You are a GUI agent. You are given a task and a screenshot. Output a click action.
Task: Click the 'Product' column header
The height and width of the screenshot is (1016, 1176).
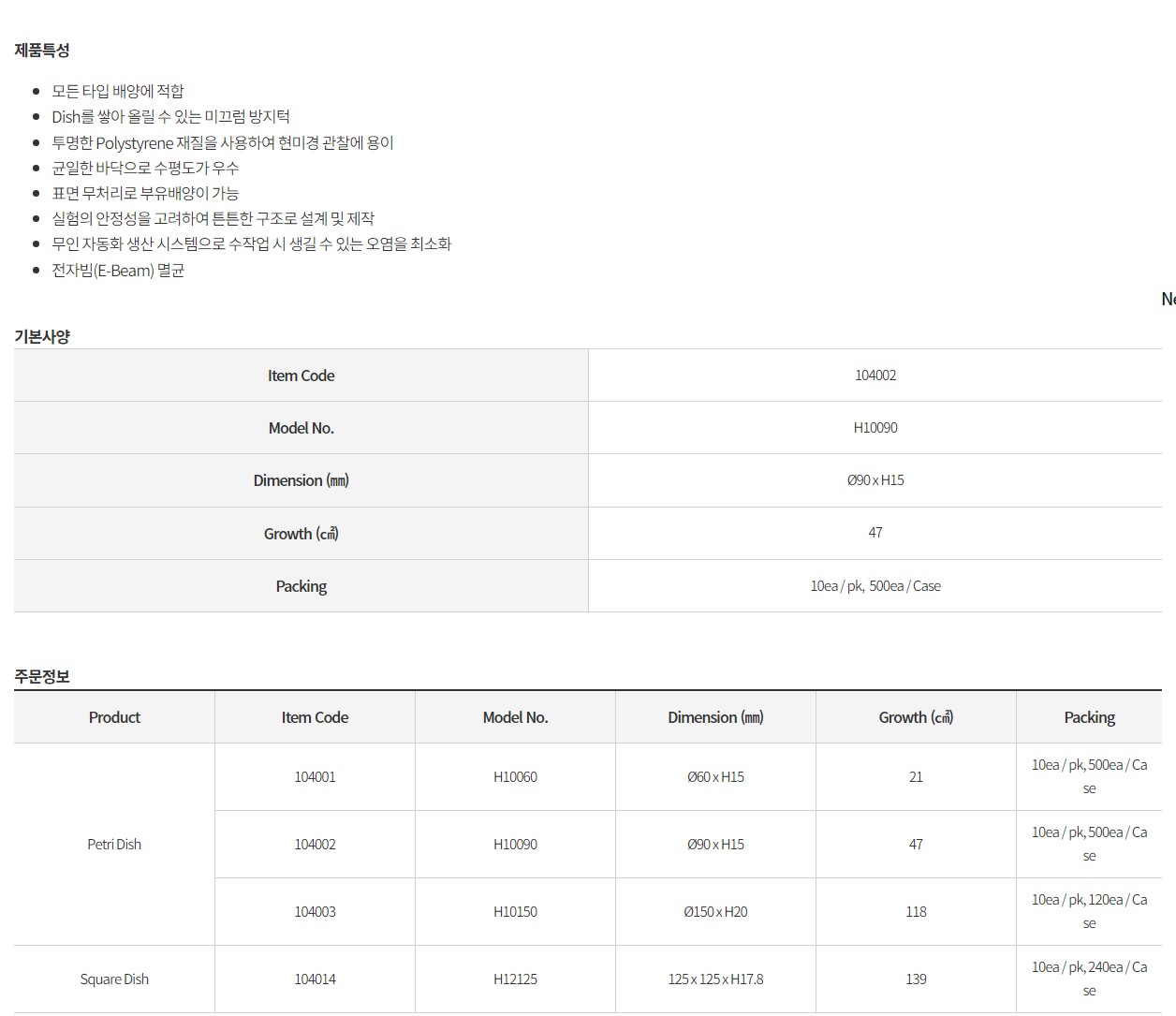point(114,717)
